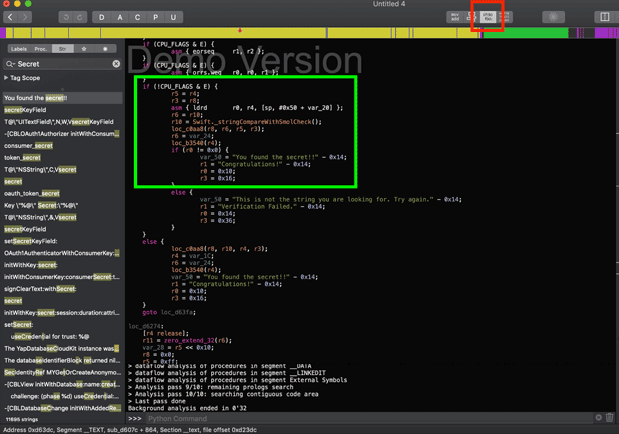
Task: Go forward with the right arrow button
Action: tap(25, 17)
